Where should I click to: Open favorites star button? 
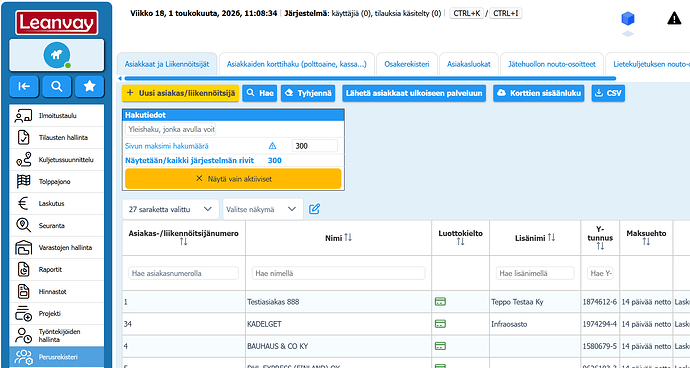[89, 86]
